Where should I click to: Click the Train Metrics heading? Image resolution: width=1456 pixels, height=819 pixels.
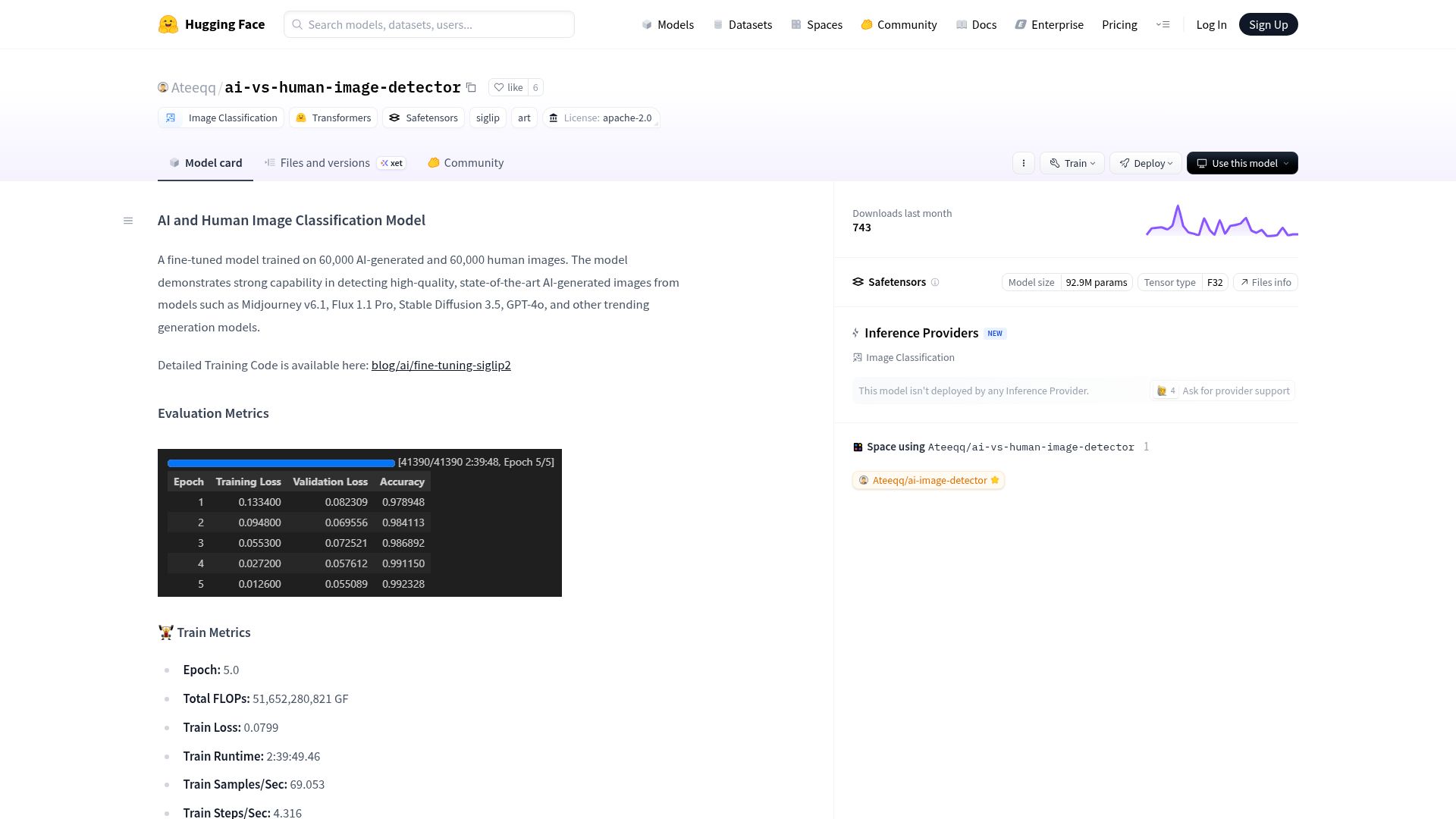tap(205, 632)
